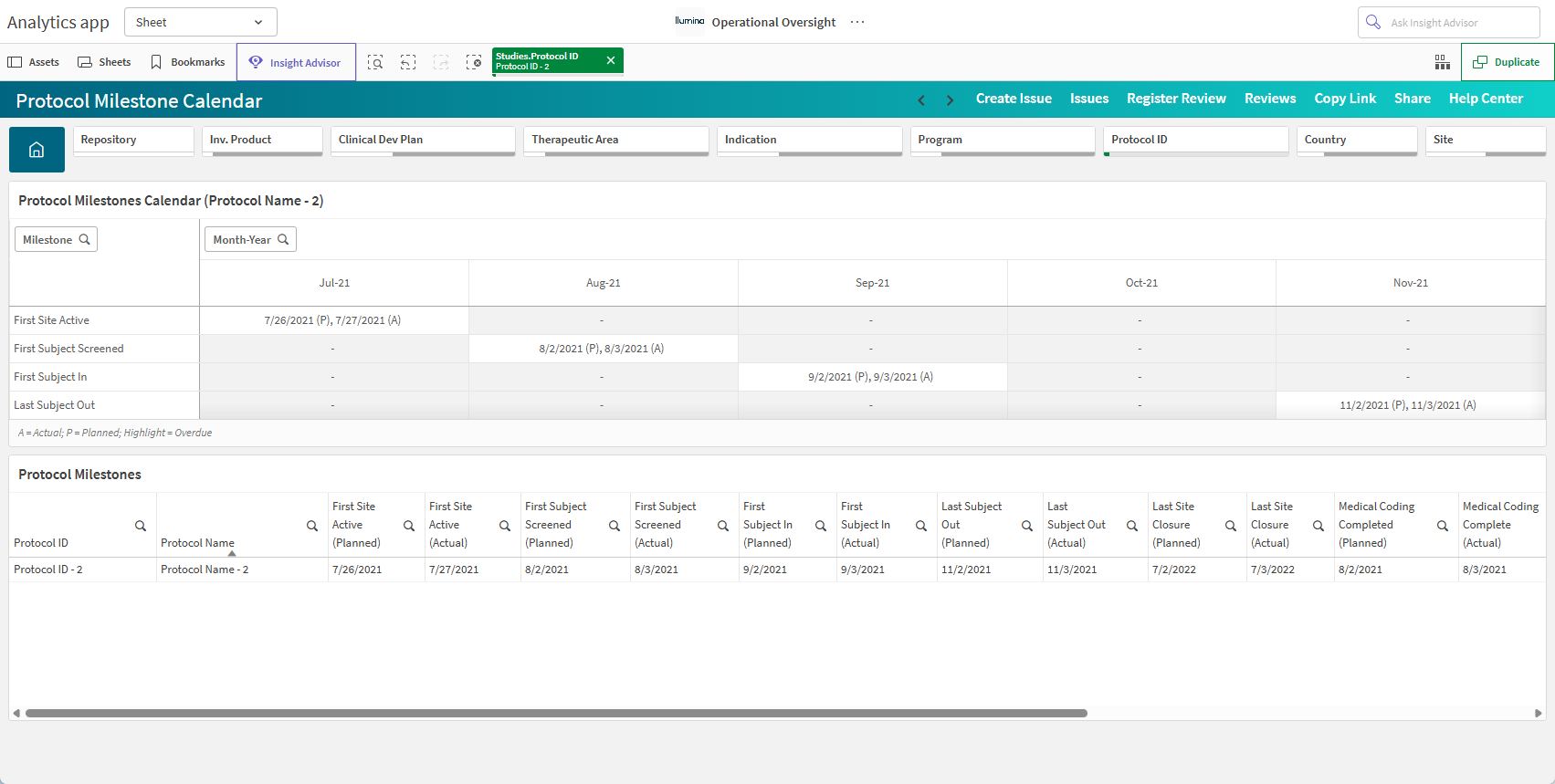The width and height of the screenshot is (1555, 784).
Task: Open the Country filter pane
Action: pyautogui.click(x=1357, y=141)
